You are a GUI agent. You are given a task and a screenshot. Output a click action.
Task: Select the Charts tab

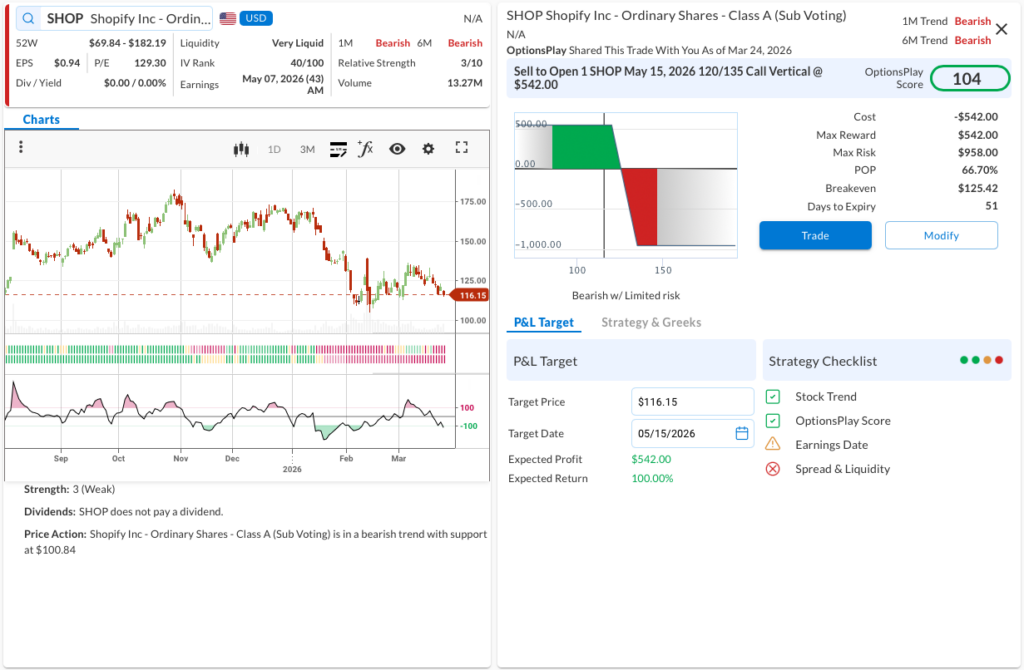click(41, 120)
